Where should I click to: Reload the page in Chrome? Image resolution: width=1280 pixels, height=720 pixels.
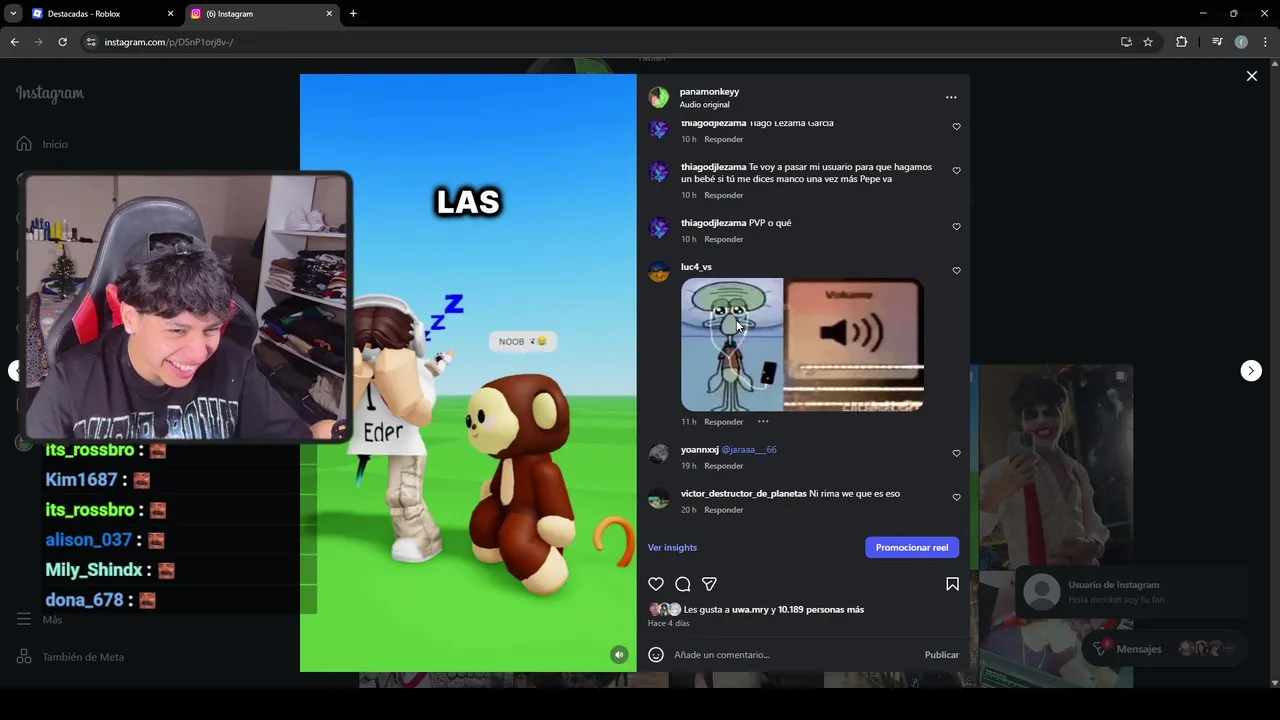[x=62, y=42]
